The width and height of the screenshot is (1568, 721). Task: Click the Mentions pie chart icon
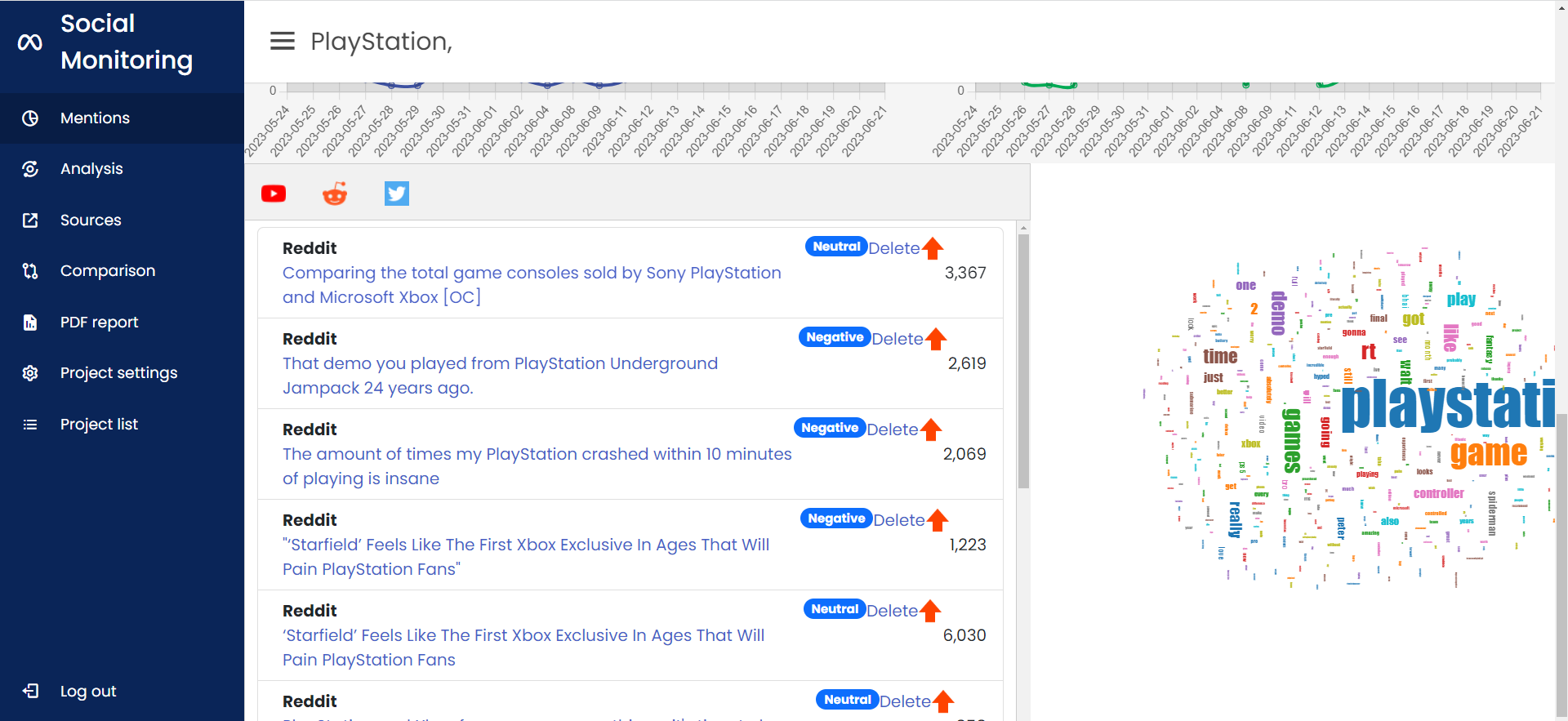[x=30, y=118]
